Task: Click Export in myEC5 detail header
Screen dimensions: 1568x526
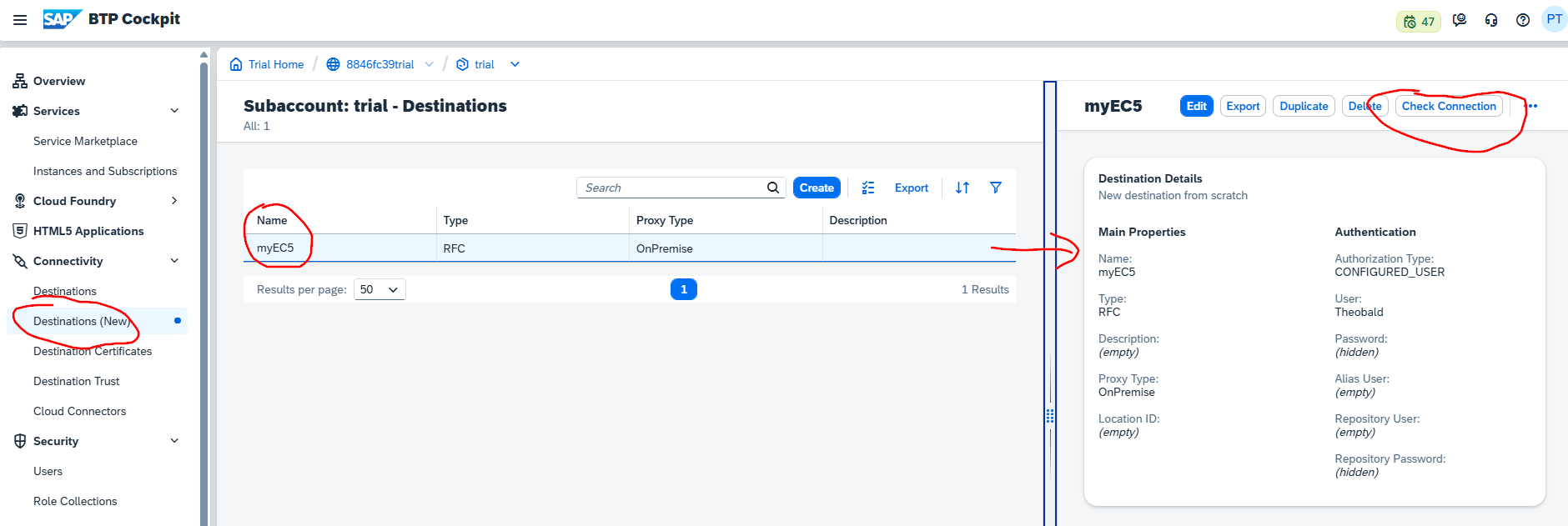Action: click(1243, 106)
